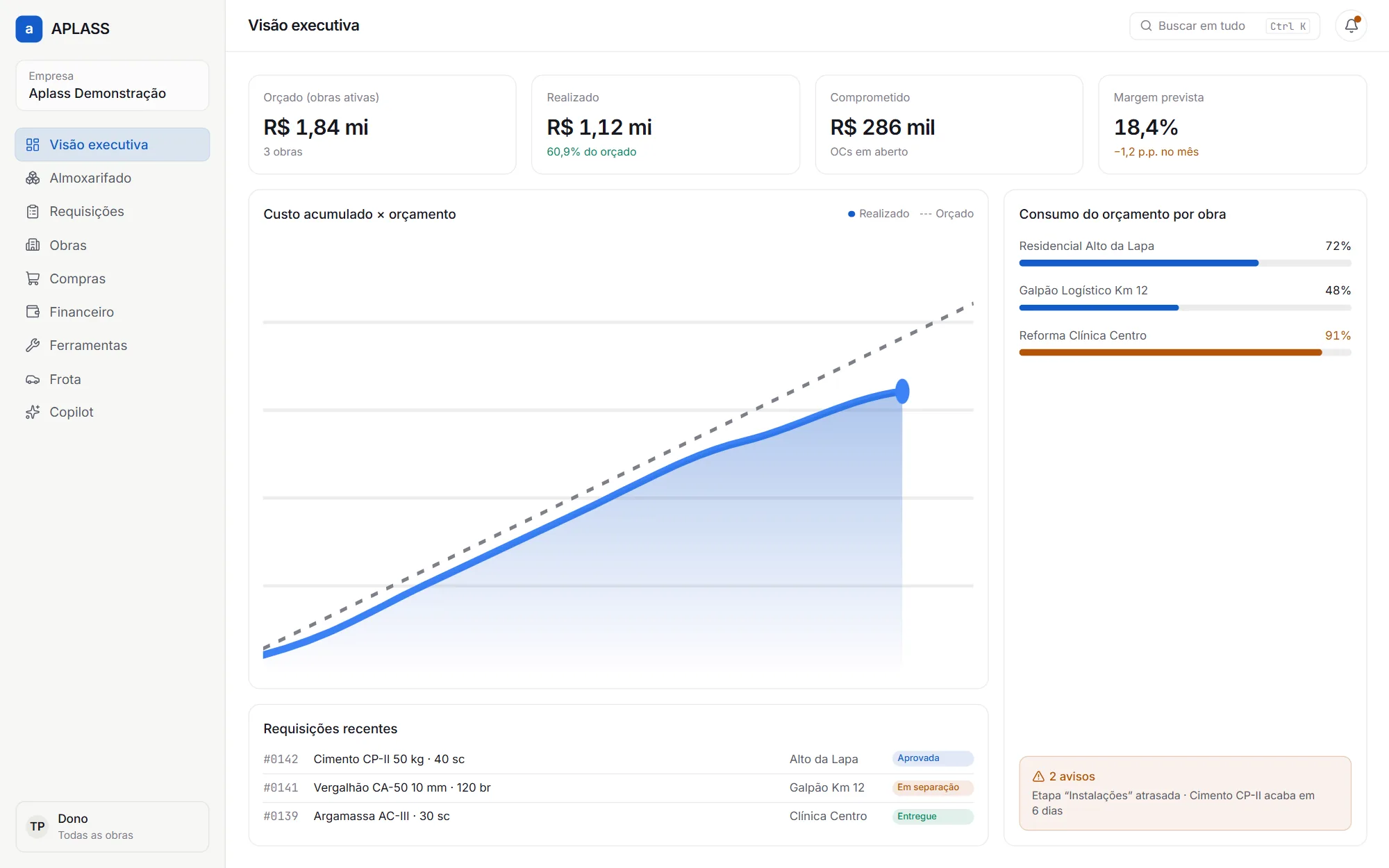The height and width of the screenshot is (868, 1389).
Task: Open the 2 avisos alert box
Action: [x=1185, y=793]
